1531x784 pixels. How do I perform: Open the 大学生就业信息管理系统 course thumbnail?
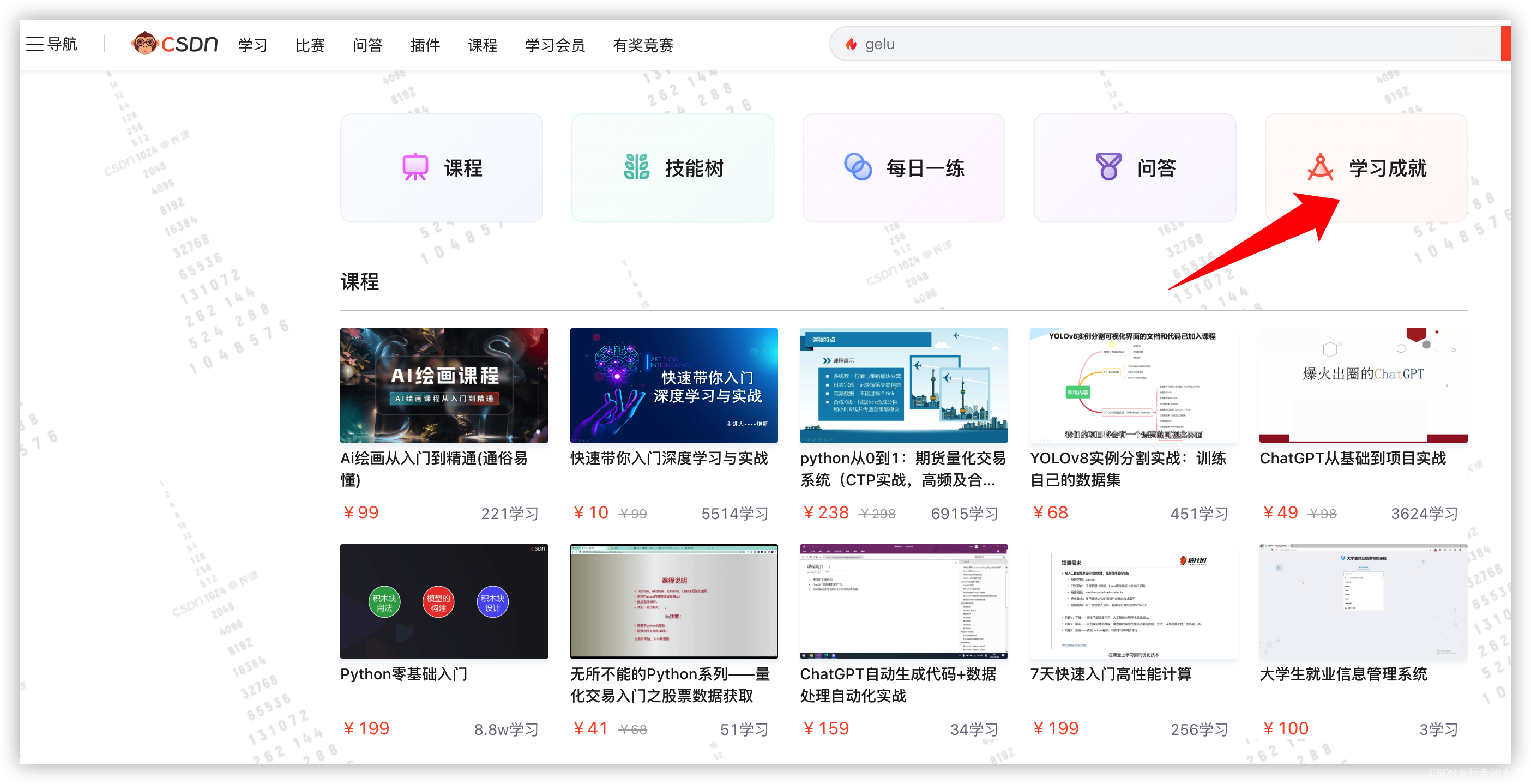[1363, 601]
